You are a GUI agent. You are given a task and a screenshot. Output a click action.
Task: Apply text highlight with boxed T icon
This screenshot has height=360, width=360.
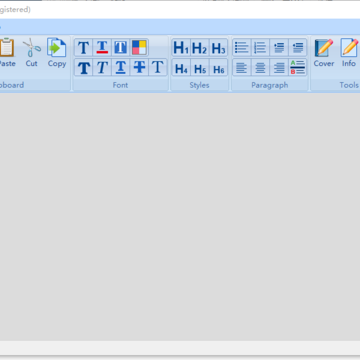121,48
